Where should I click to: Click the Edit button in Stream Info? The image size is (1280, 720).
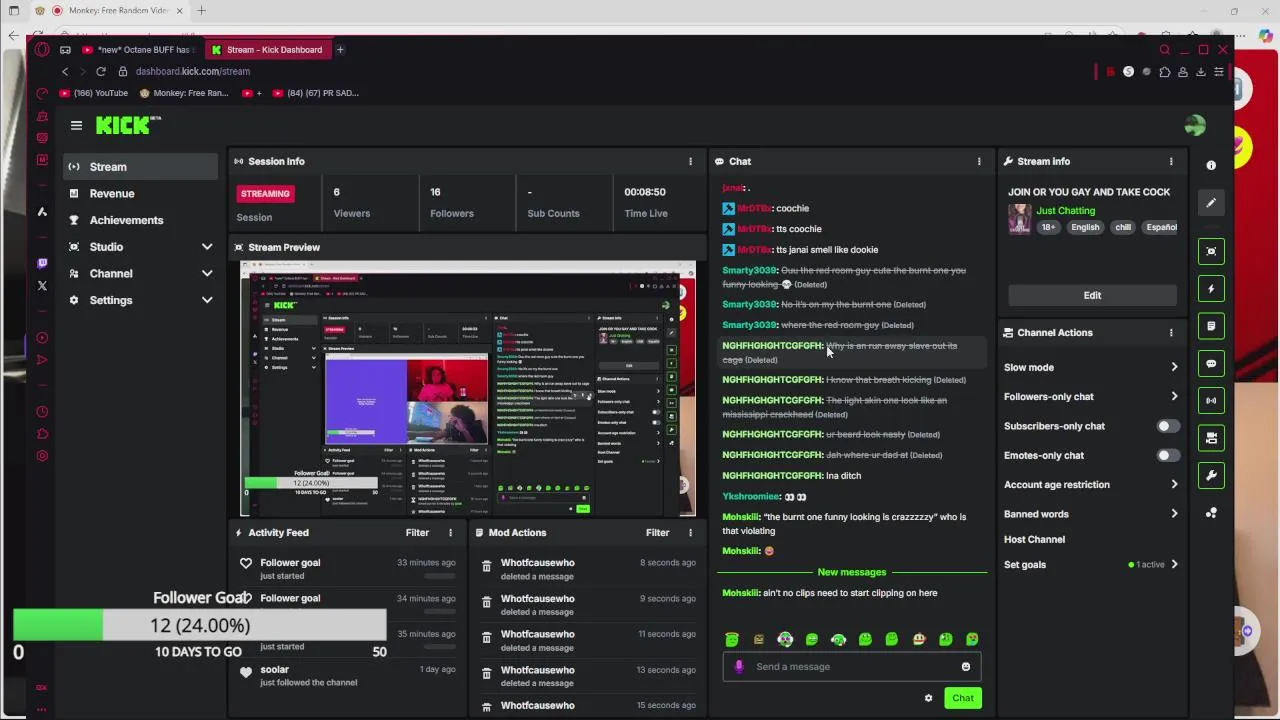pyautogui.click(x=1092, y=296)
